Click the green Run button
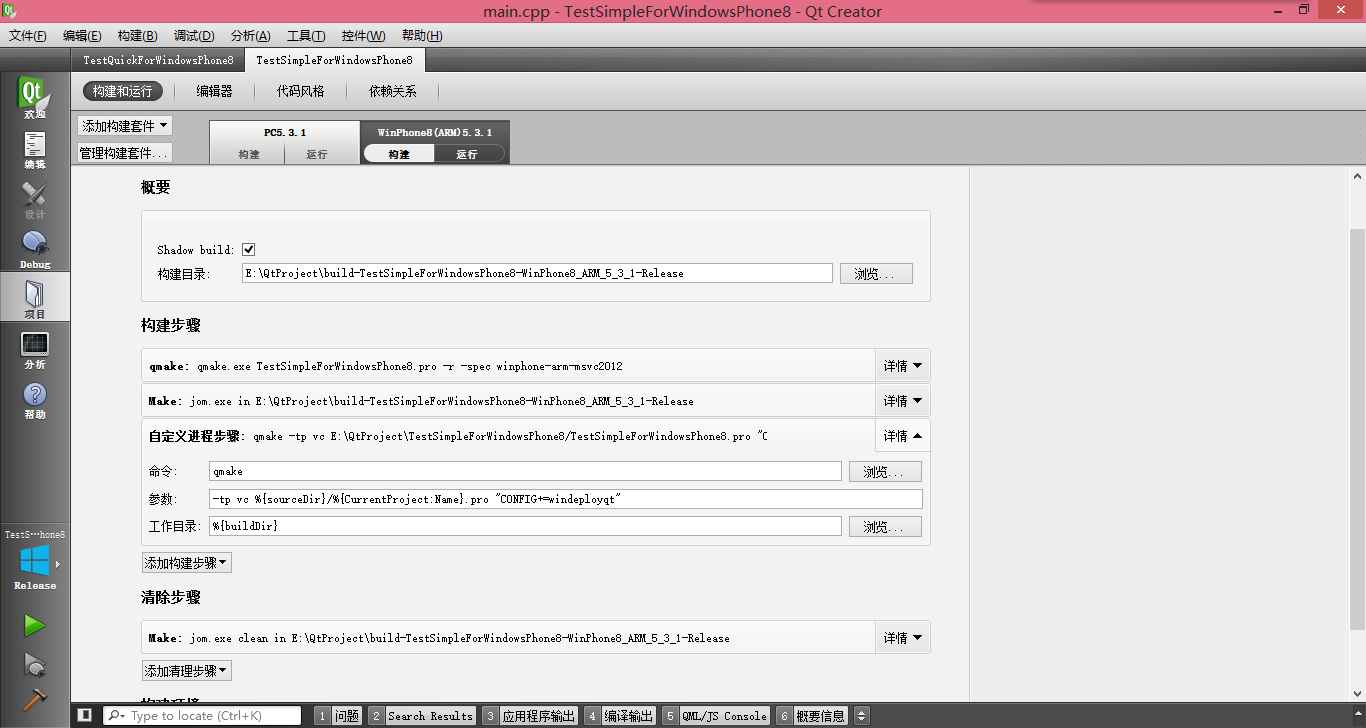Image resolution: width=1366 pixels, height=728 pixels. pyautogui.click(x=35, y=626)
